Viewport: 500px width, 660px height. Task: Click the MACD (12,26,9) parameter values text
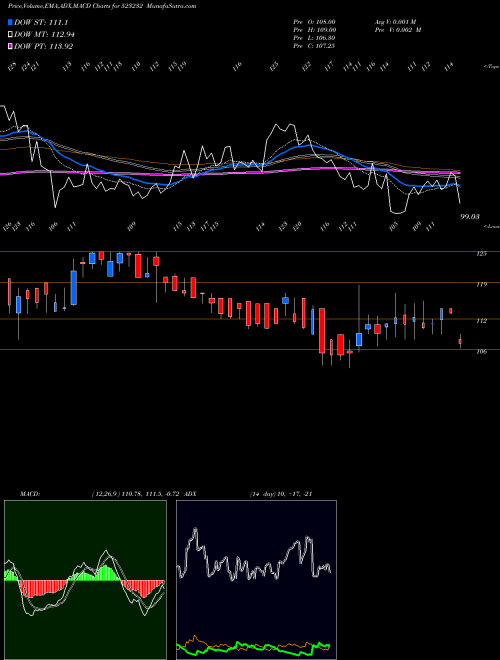pos(138,494)
